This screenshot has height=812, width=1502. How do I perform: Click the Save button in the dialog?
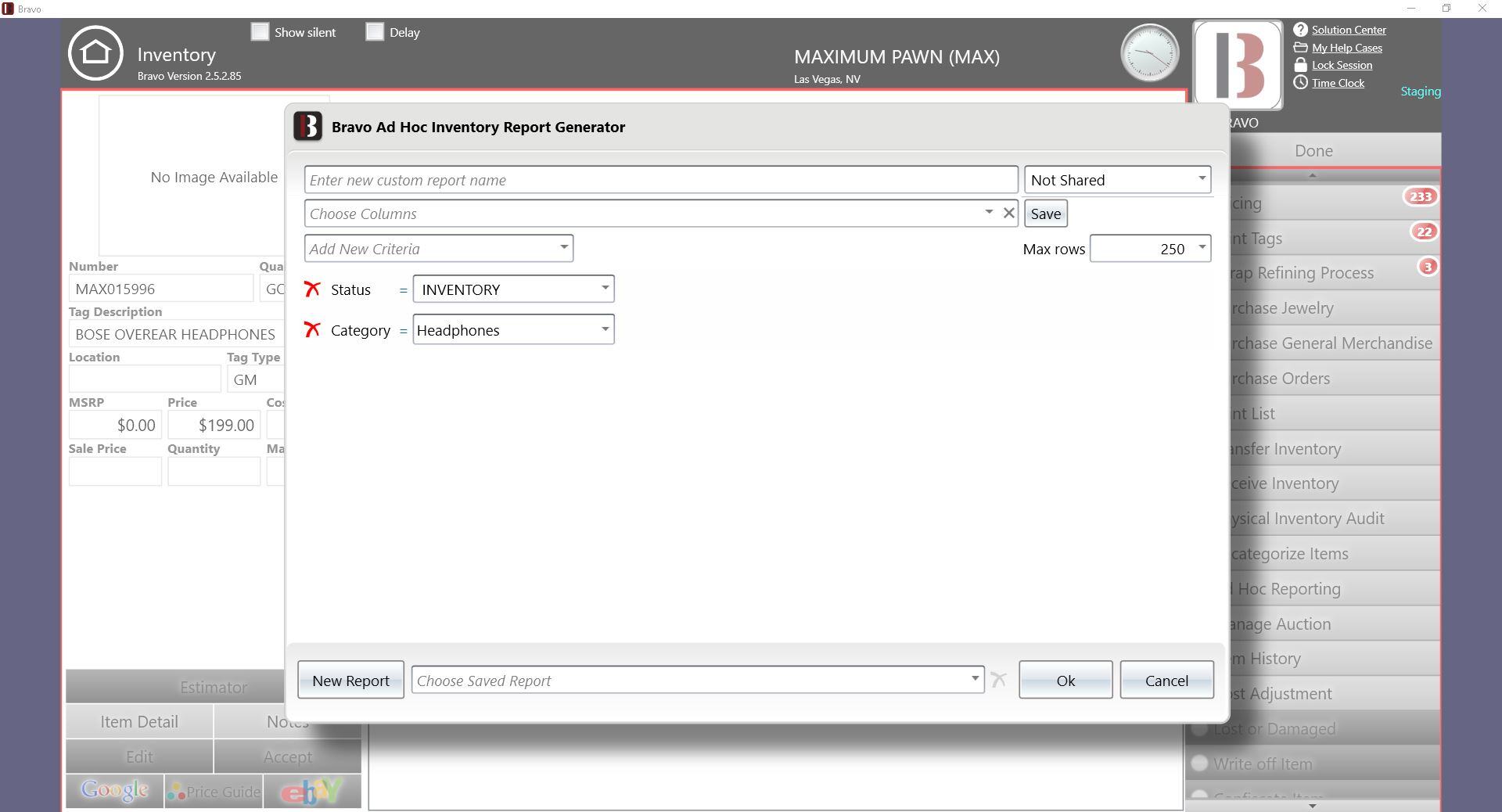click(1046, 214)
